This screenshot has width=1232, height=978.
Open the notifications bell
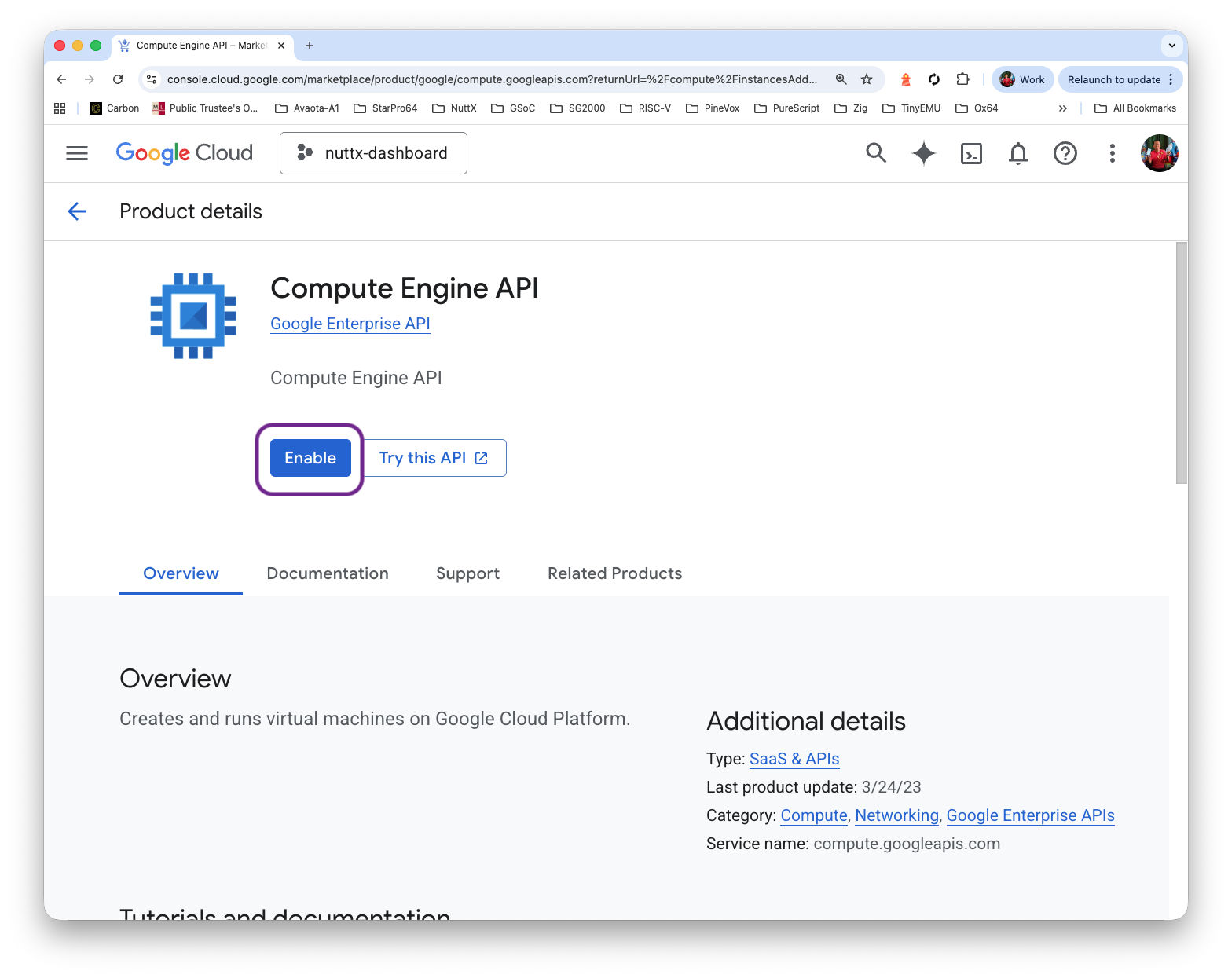click(x=1018, y=153)
